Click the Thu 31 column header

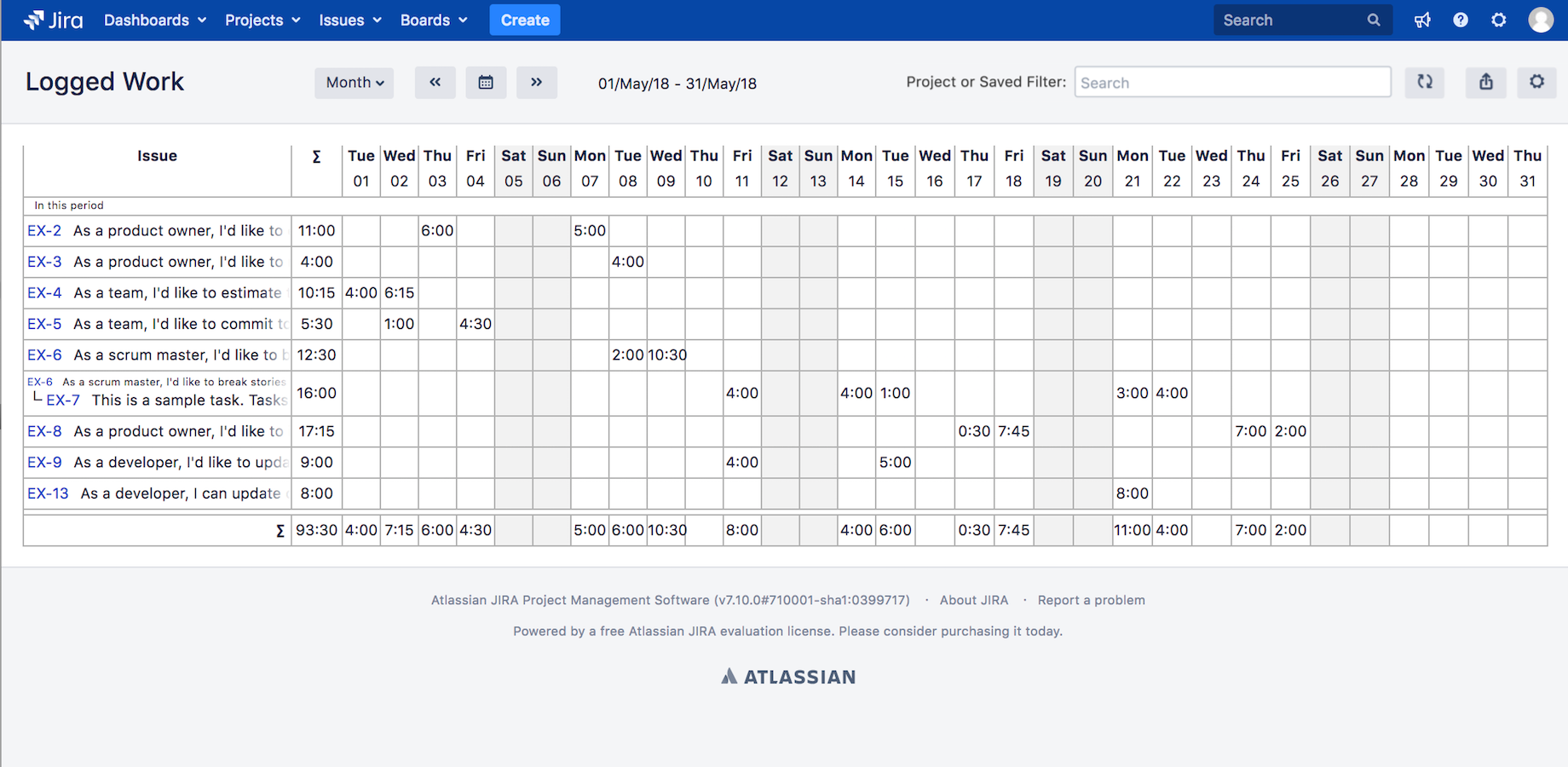click(x=1528, y=169)
